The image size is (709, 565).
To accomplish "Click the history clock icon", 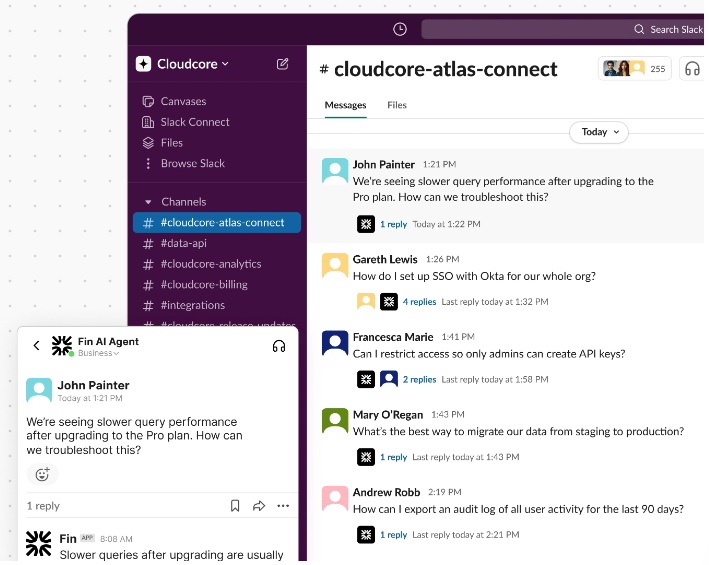I will [400, 30].
